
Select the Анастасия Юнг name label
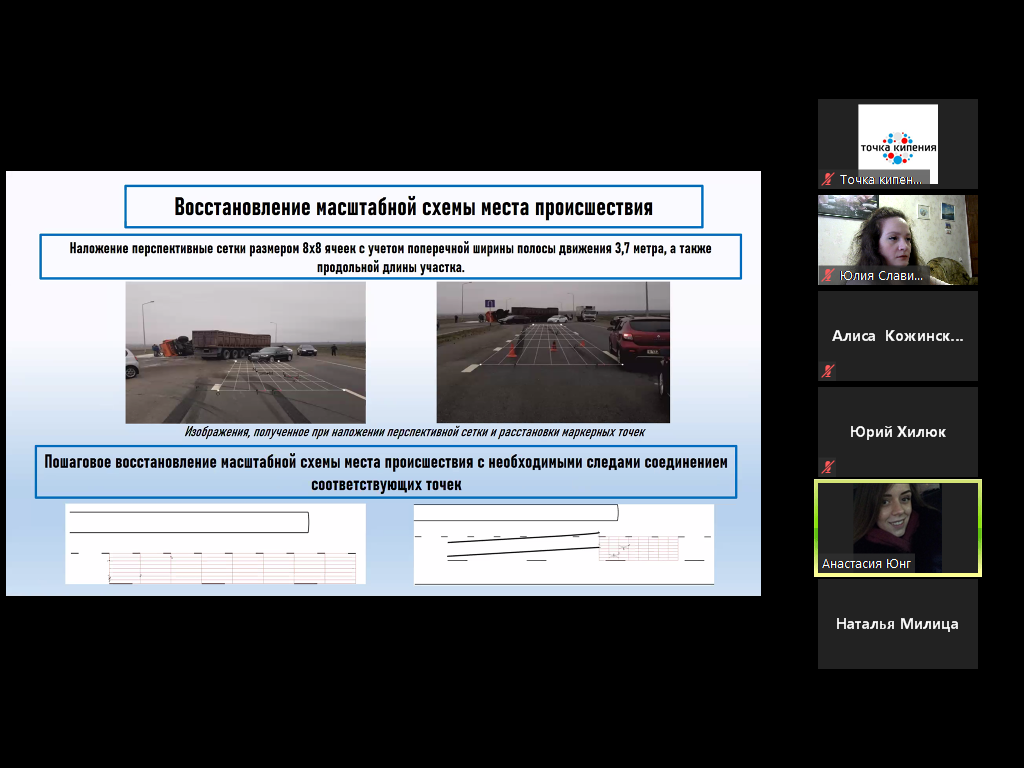867,564
